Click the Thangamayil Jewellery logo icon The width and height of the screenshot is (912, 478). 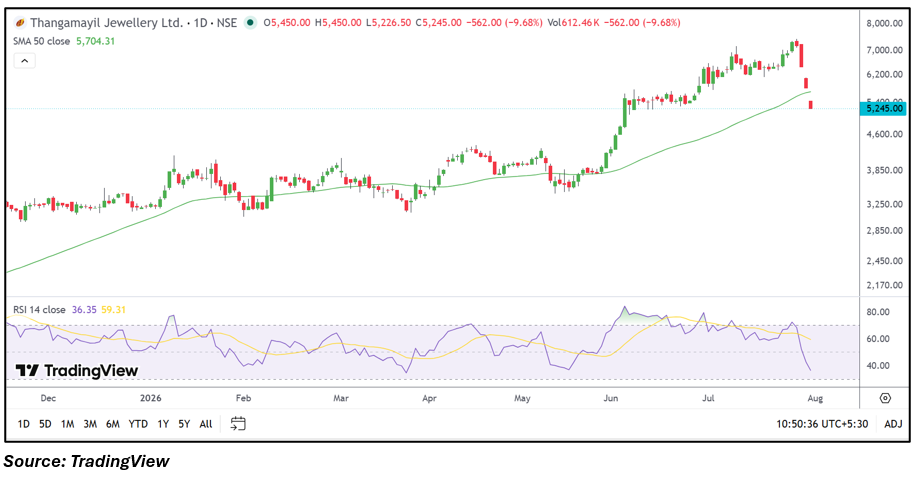point(20,23)
